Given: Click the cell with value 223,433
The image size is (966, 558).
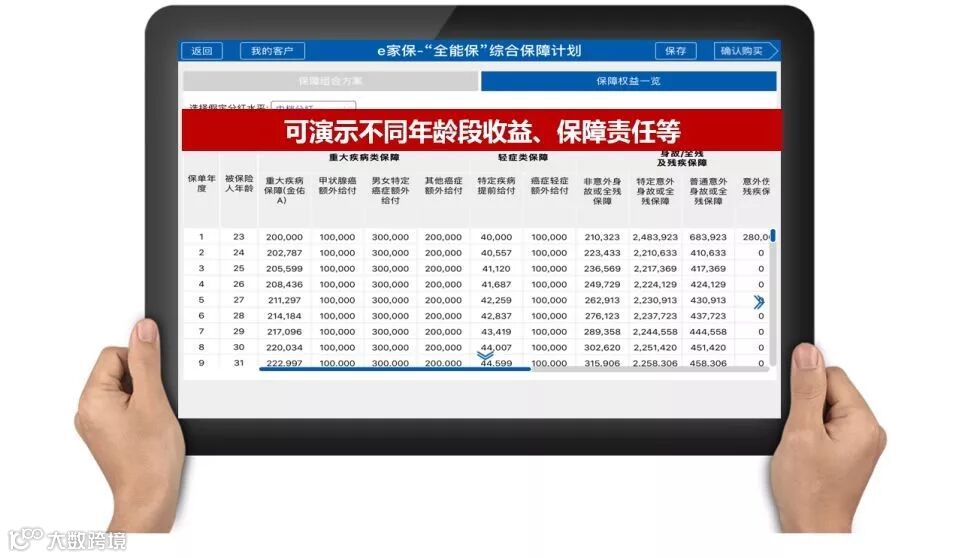Looking at the screenshot, I should tap(602, 253).
